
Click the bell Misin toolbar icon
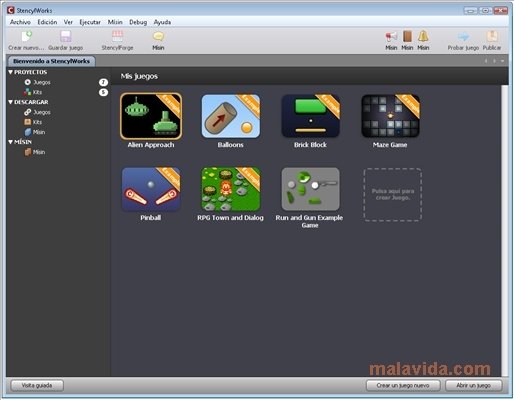click(x=423, y=36)
